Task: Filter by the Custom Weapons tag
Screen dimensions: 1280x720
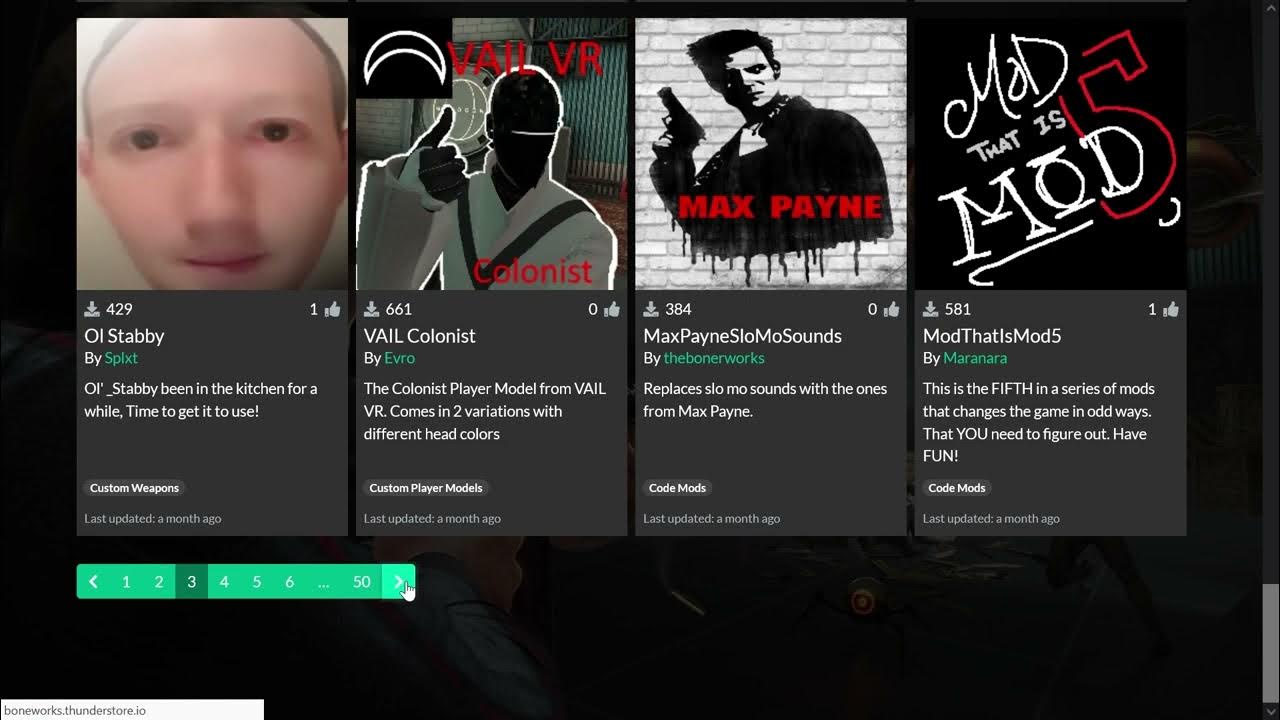Action: point(134,488)
